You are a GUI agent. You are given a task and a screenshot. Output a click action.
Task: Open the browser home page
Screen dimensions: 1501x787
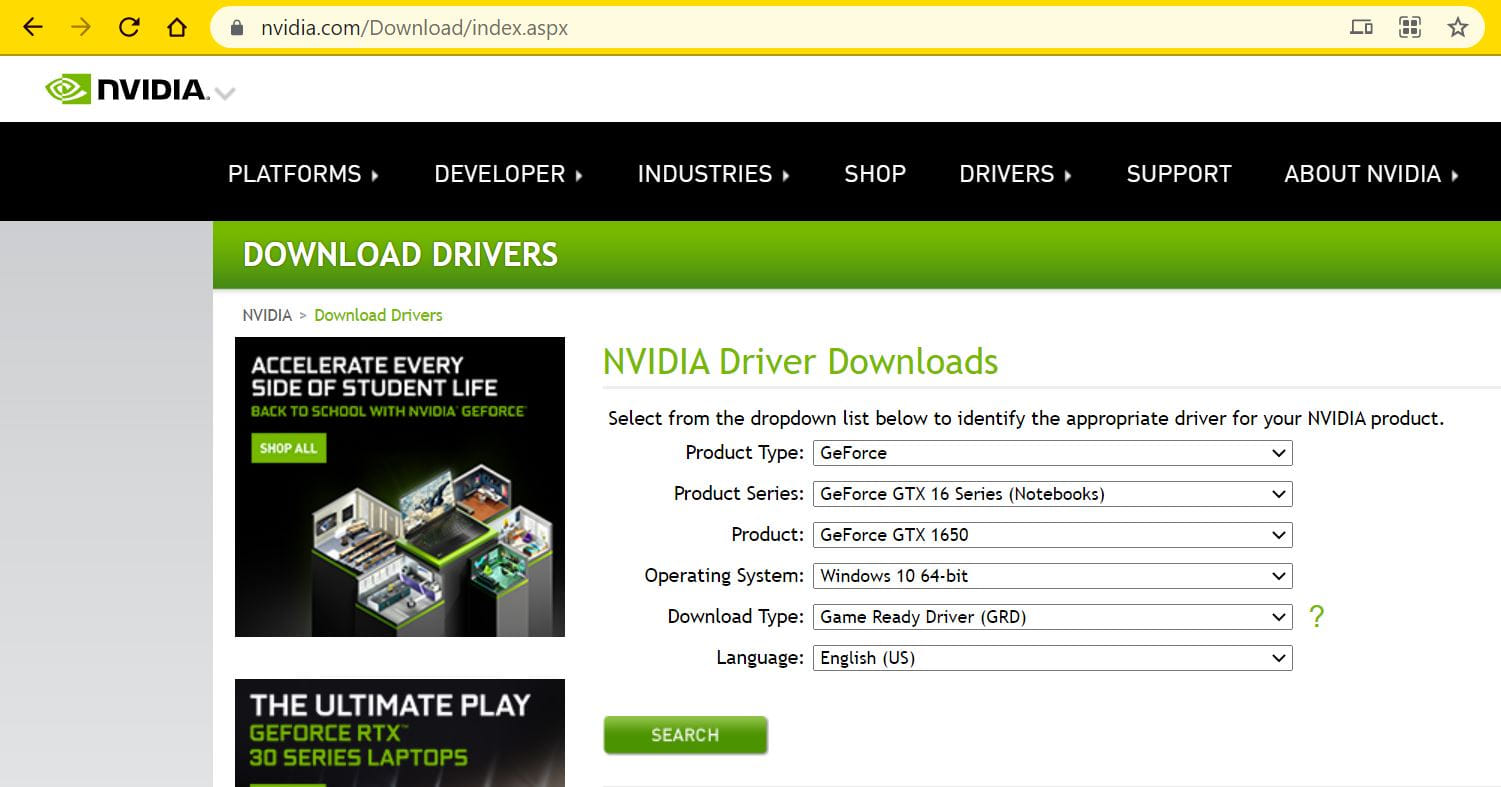176,27
